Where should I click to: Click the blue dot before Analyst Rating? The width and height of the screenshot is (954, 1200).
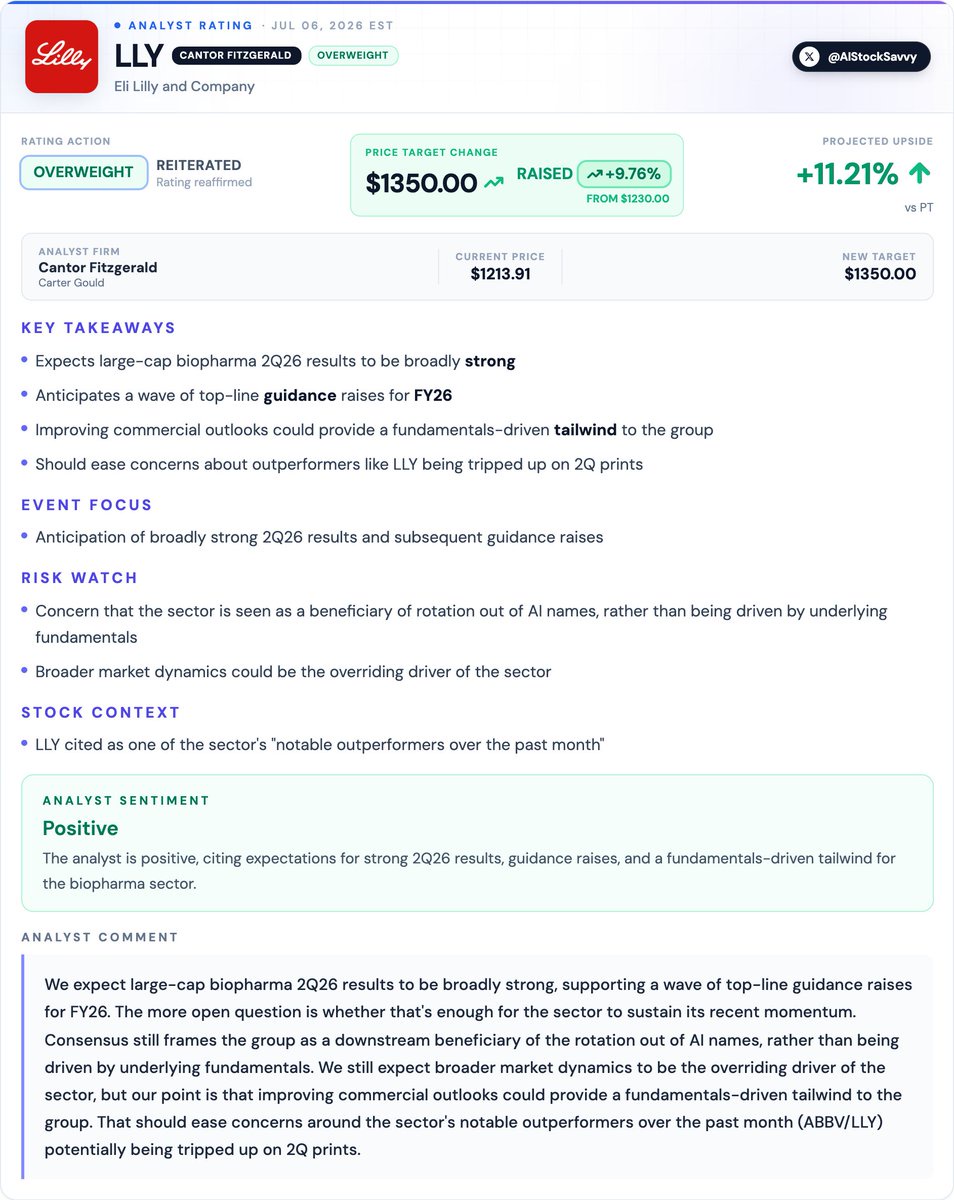click(117, 25)
